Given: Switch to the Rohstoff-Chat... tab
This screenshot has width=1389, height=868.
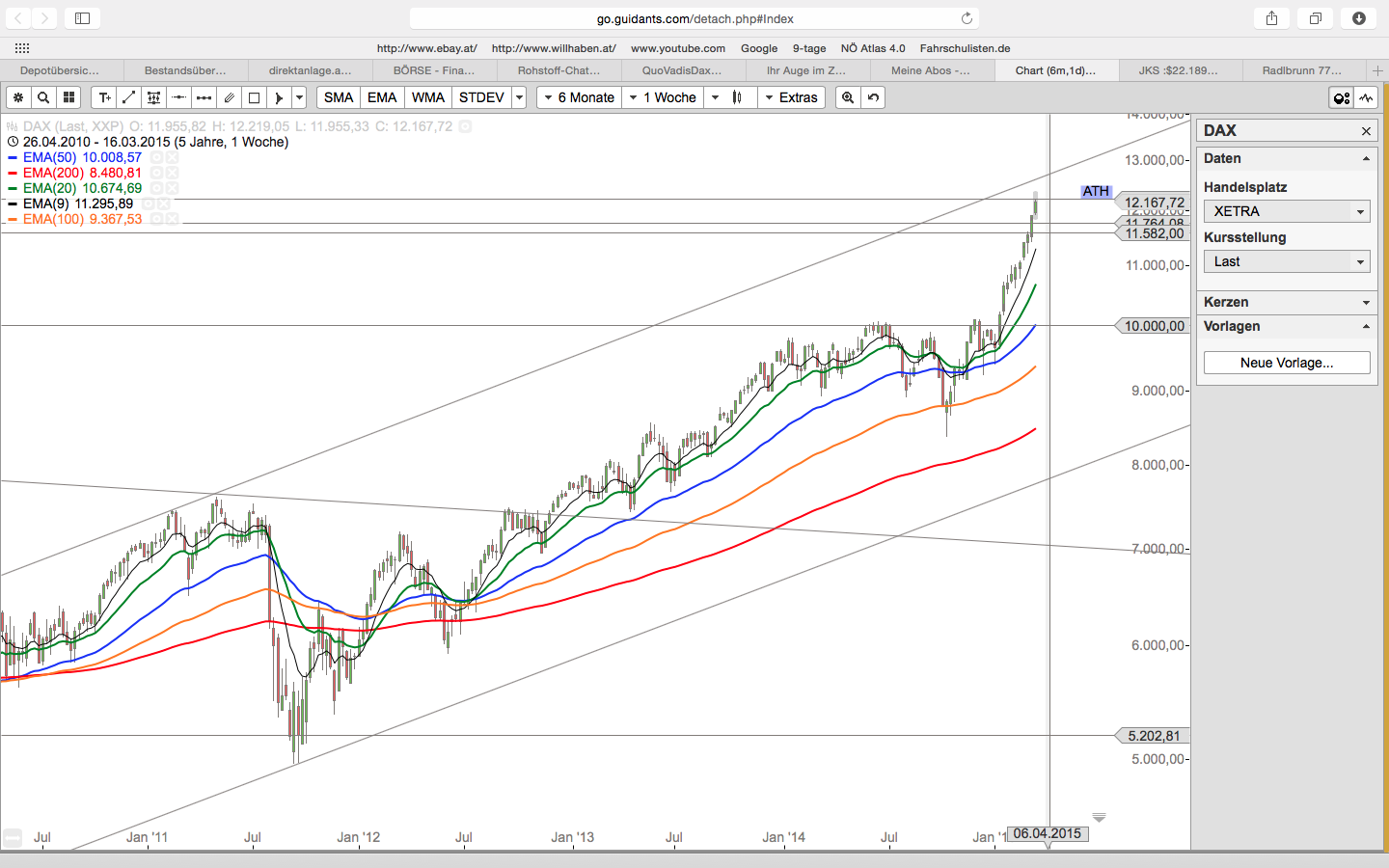Looking at the screenshot, I should pyautogui.click(x=558, y=70).
